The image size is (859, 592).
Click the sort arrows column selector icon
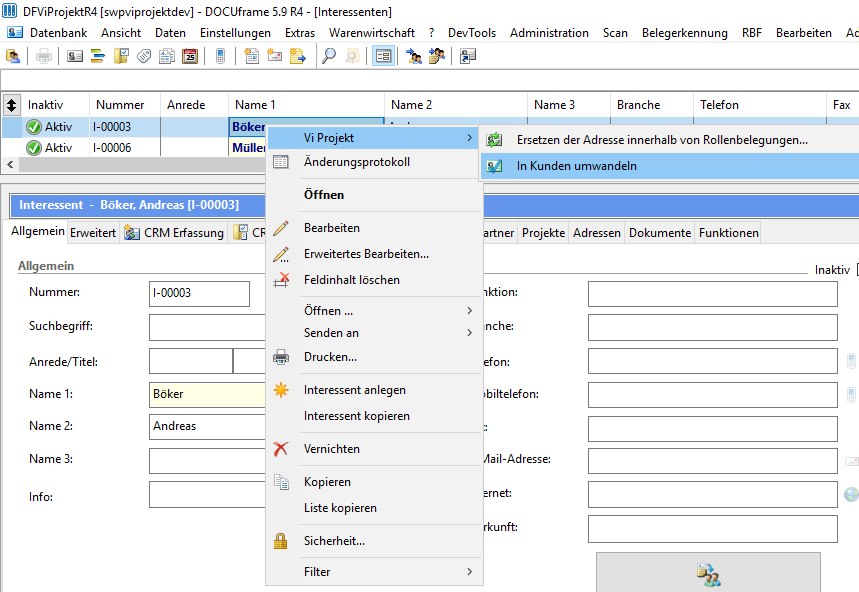pyautogui.click(x=12, y=105)
